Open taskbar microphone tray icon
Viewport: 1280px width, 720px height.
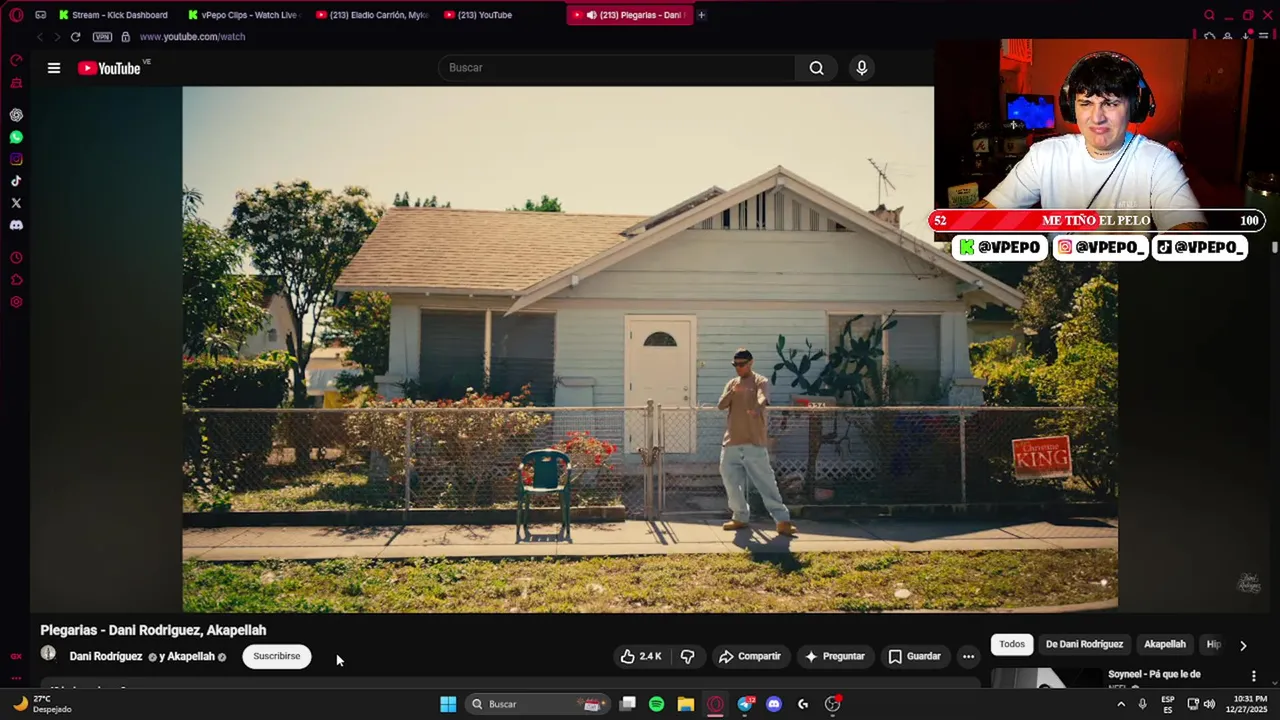pos(1143,704)
